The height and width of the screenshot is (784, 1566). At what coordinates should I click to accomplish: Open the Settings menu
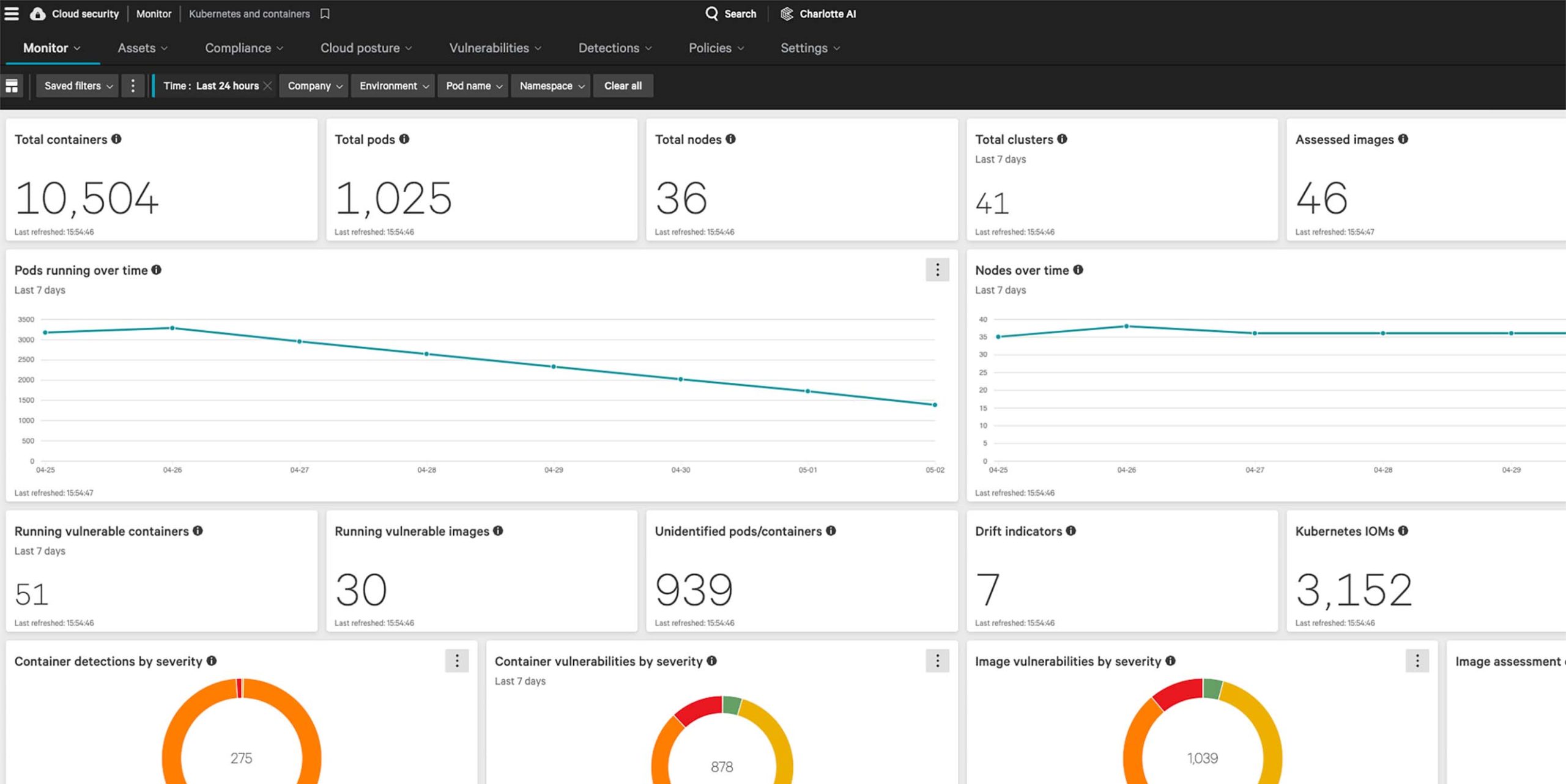810,48
